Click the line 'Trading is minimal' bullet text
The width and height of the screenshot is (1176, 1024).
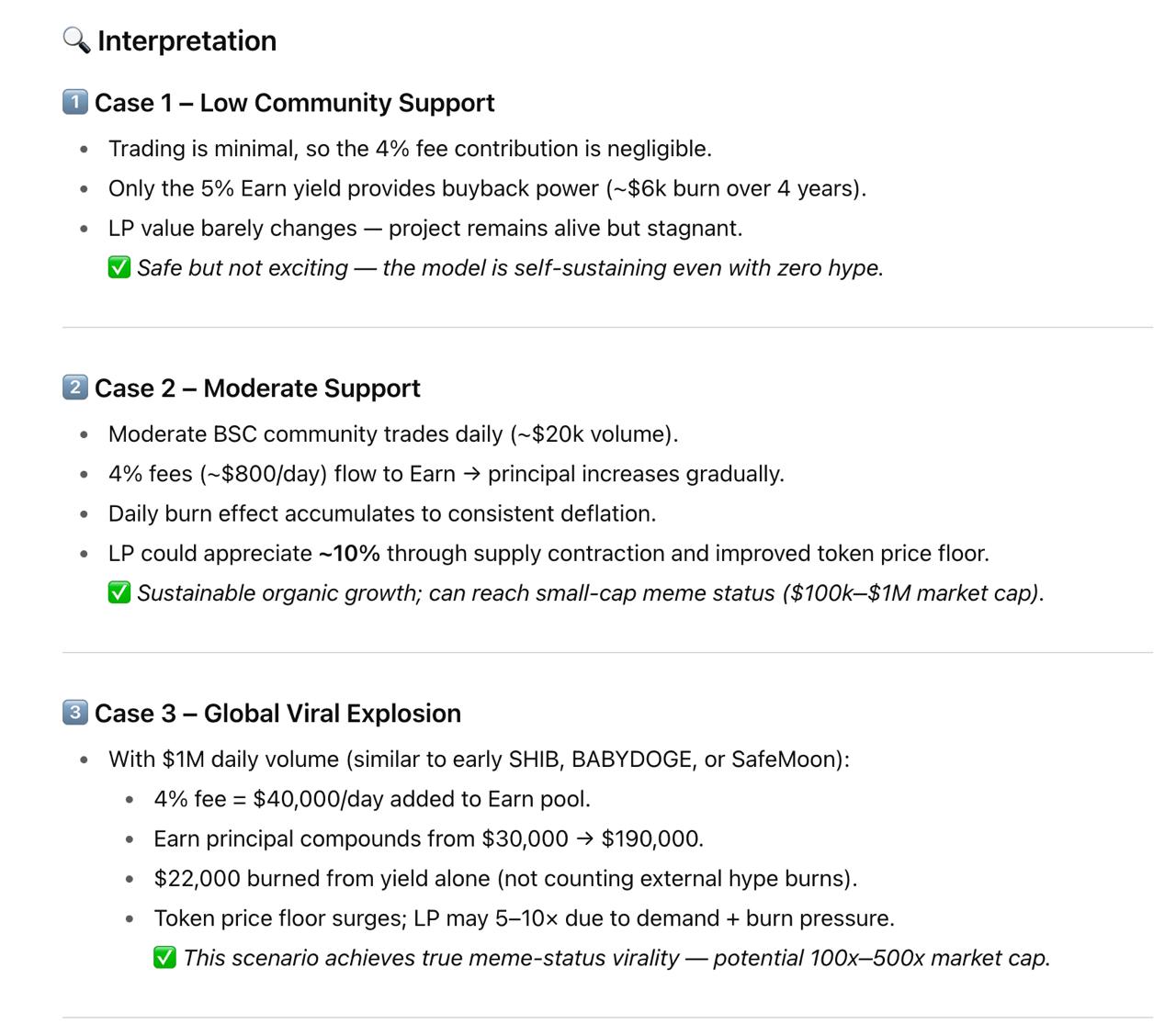coord(410,149)
